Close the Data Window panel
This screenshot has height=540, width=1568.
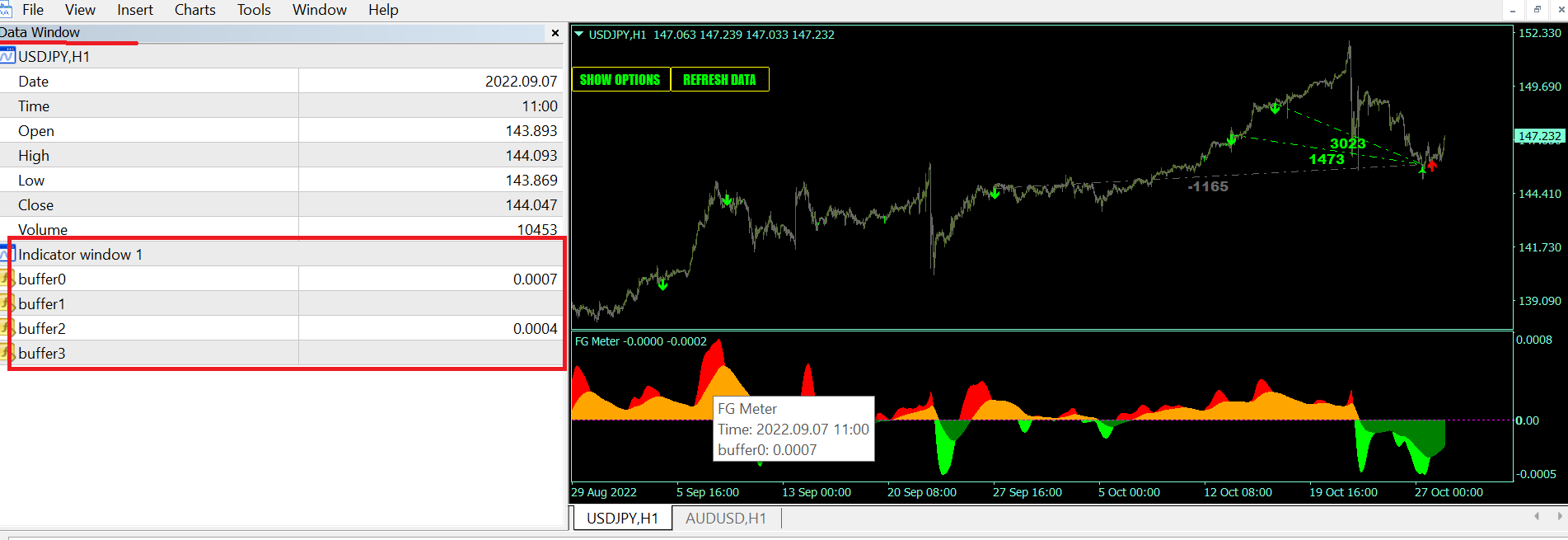pos(555,33)
